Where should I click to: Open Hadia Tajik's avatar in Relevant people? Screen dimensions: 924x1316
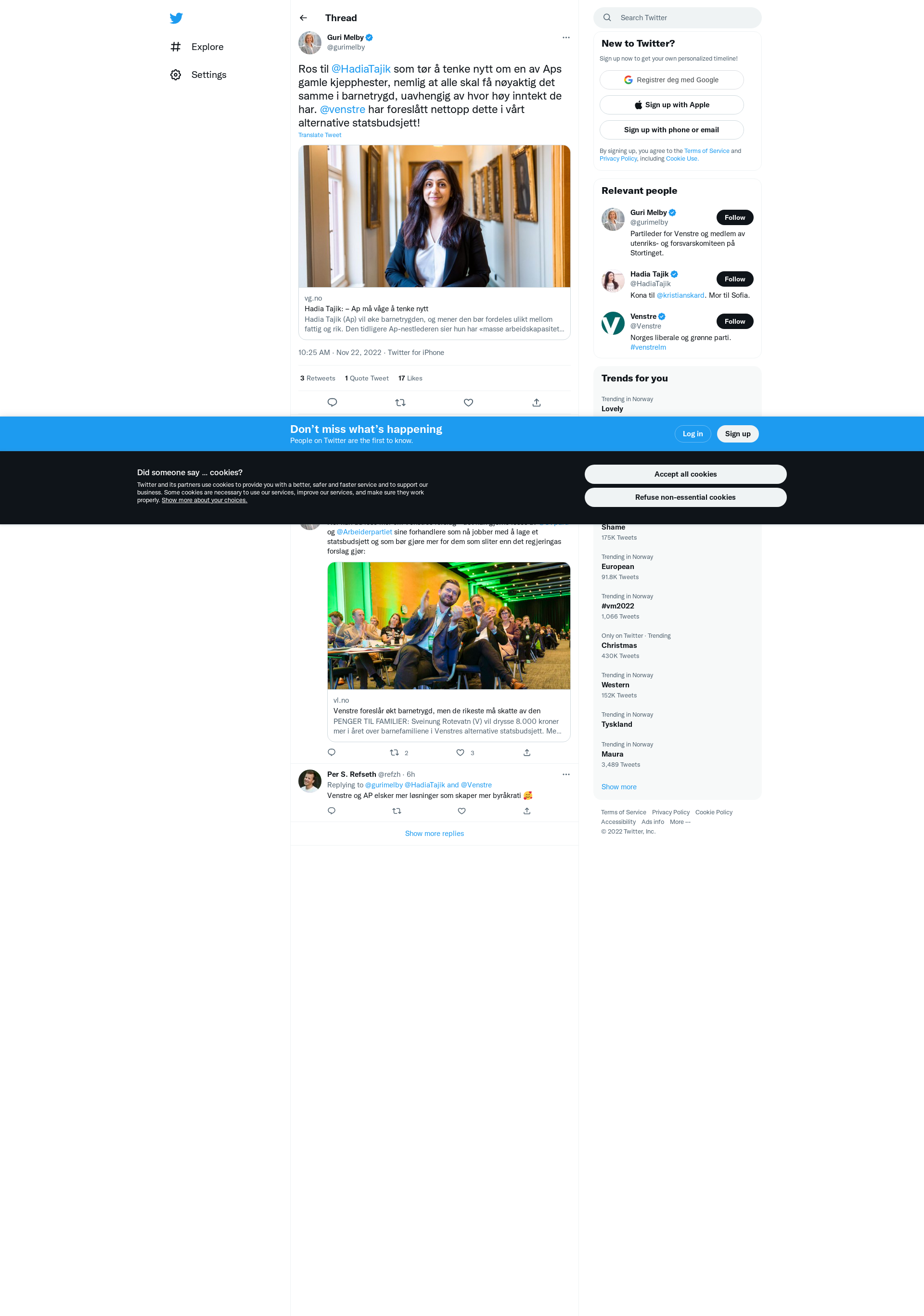pos(613,281)
